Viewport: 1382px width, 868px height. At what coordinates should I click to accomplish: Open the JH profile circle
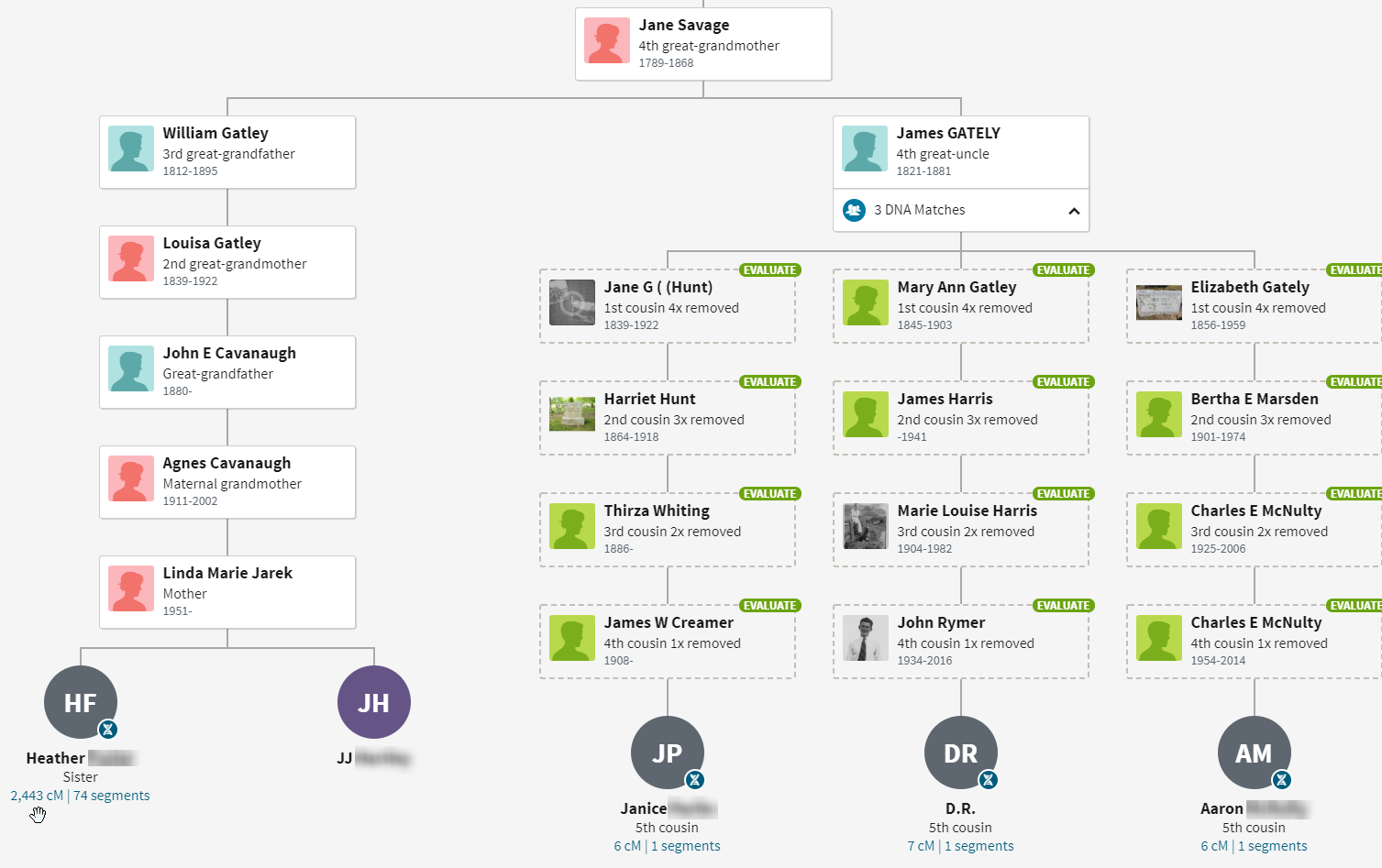click(373, 702)
